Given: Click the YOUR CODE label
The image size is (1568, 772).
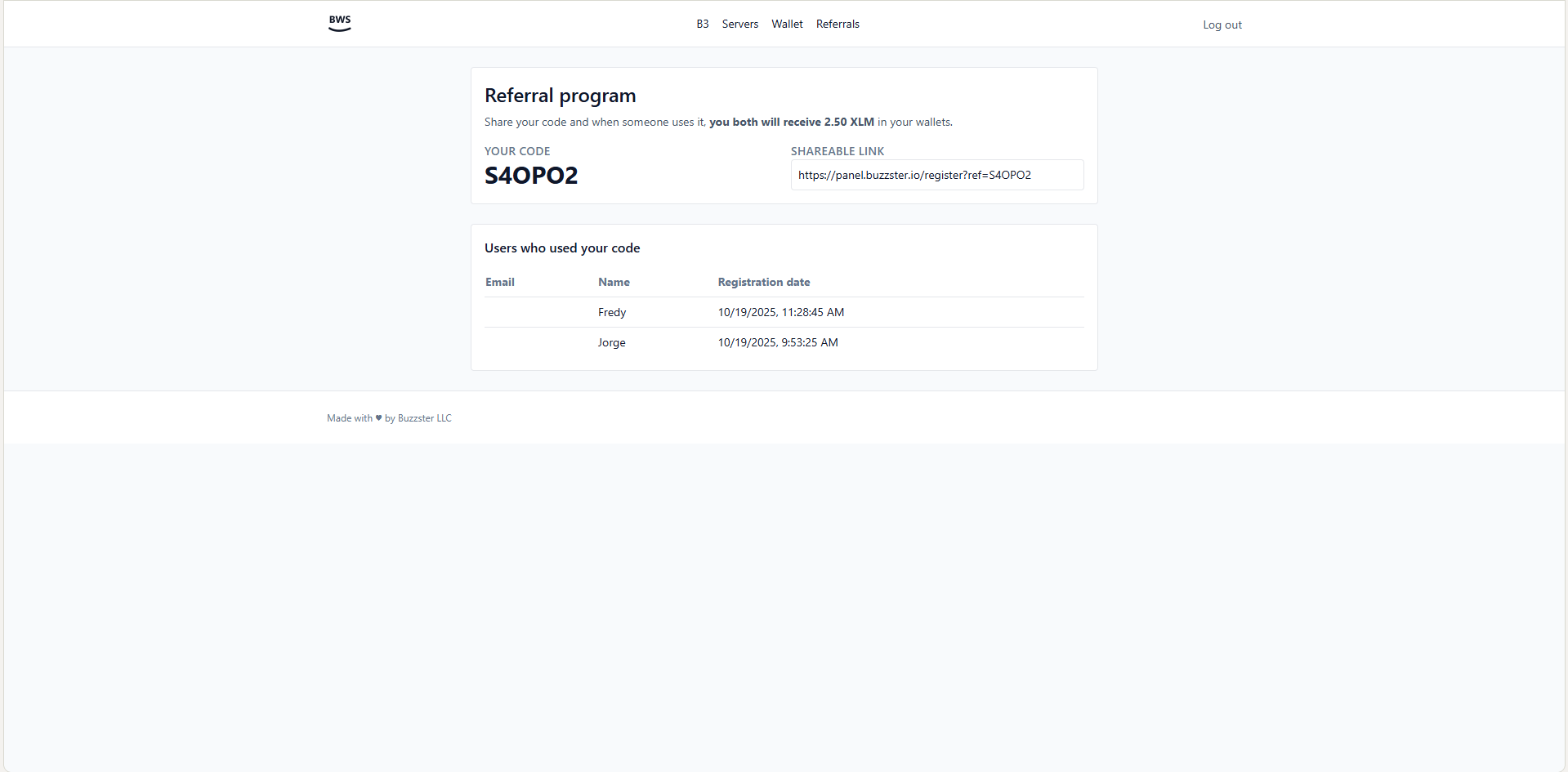Looking at the screenshot, I should click(x=516, y=151).
